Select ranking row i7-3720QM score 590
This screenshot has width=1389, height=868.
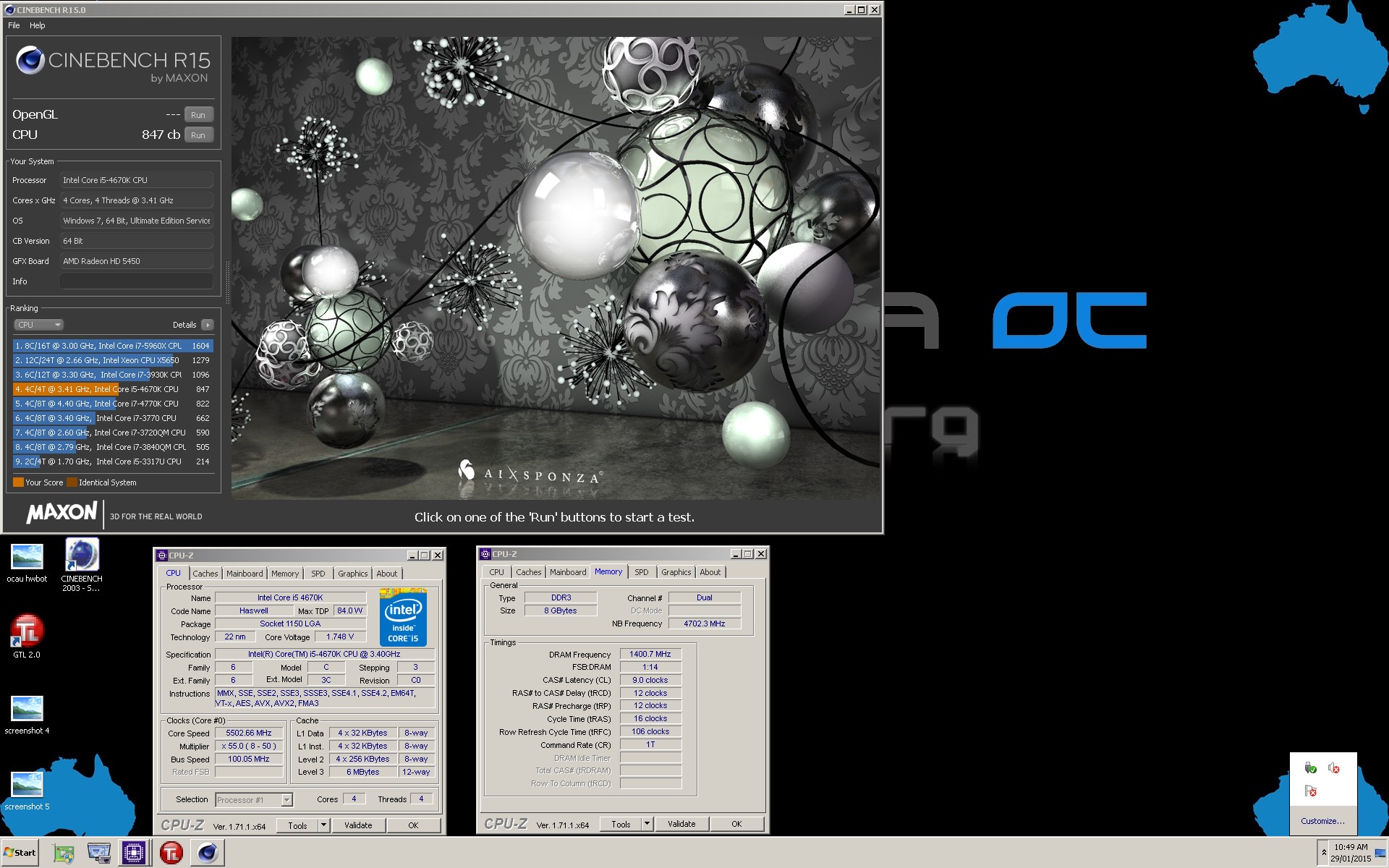pos(113,433)
